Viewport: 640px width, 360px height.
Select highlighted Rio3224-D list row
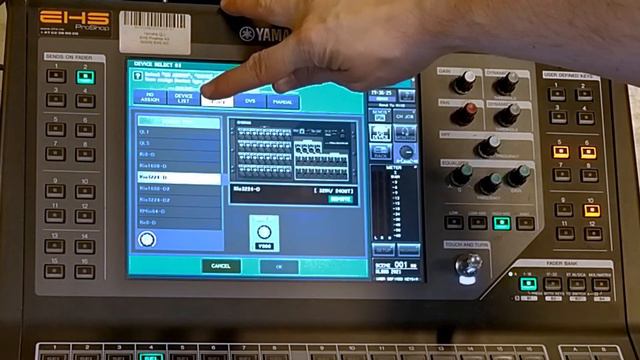click(180, 178)
